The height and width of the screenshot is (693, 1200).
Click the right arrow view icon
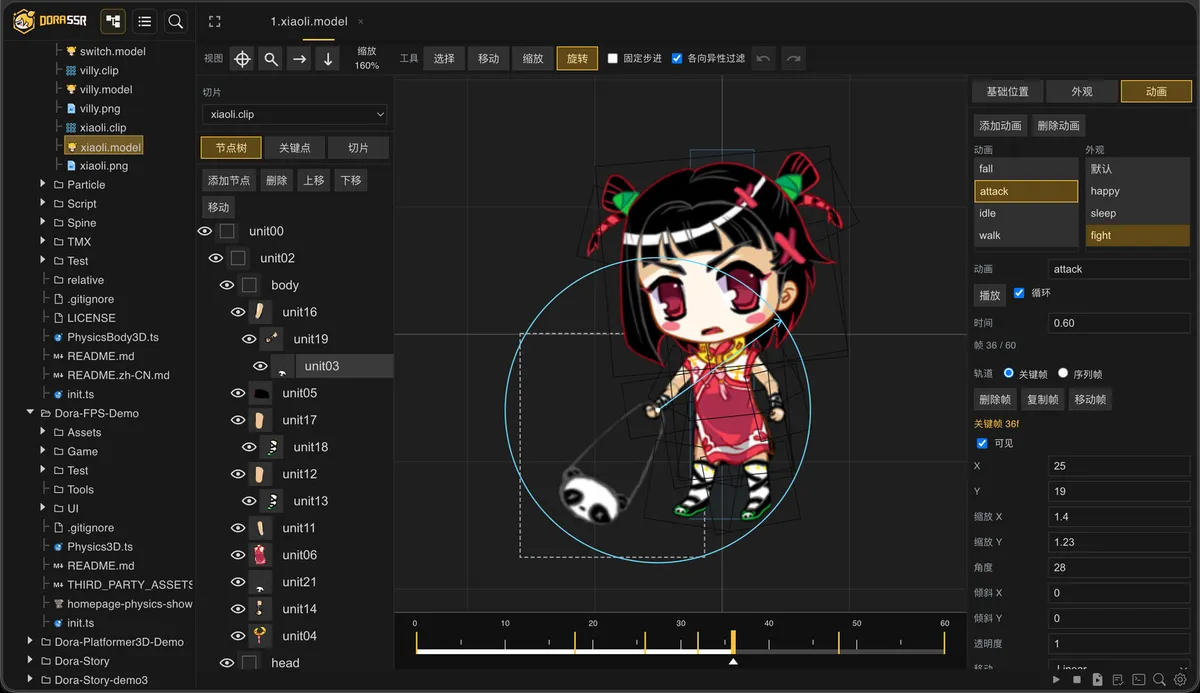coord(299,59)
